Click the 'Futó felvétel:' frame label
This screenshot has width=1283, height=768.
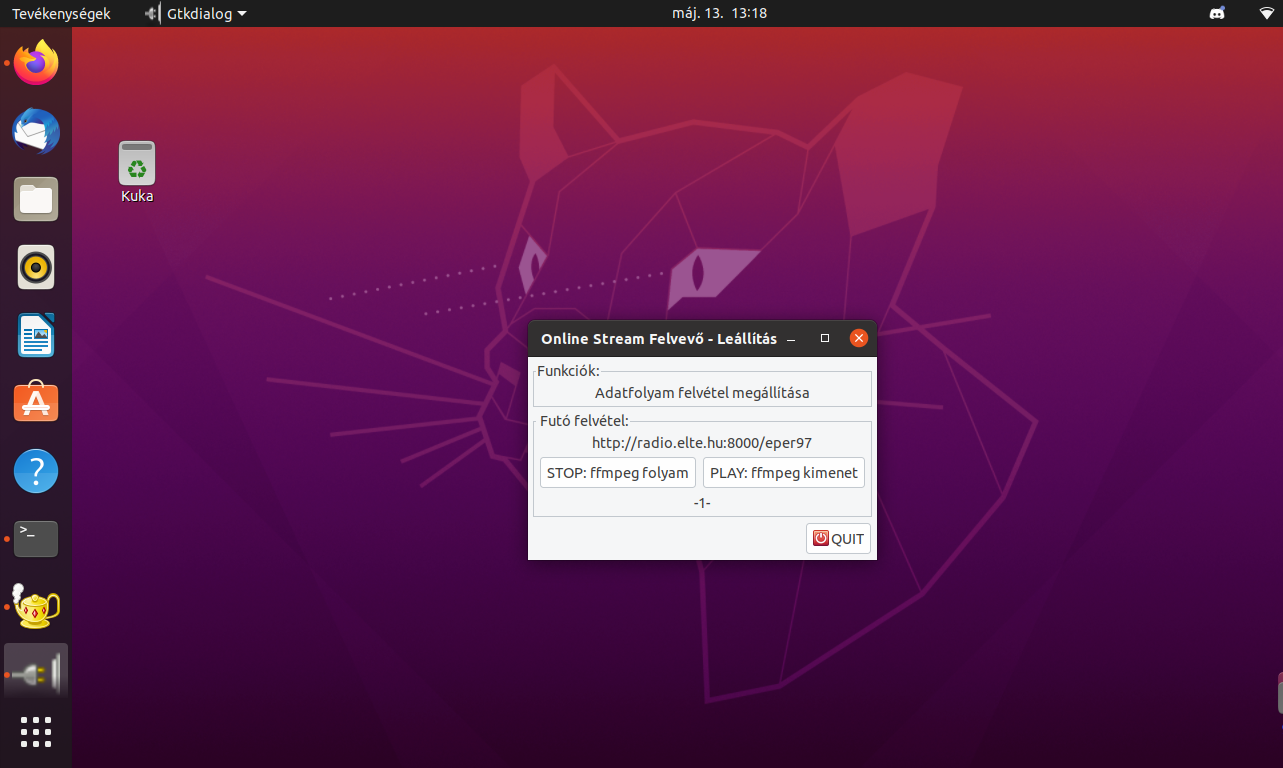(x=584, y=421)
